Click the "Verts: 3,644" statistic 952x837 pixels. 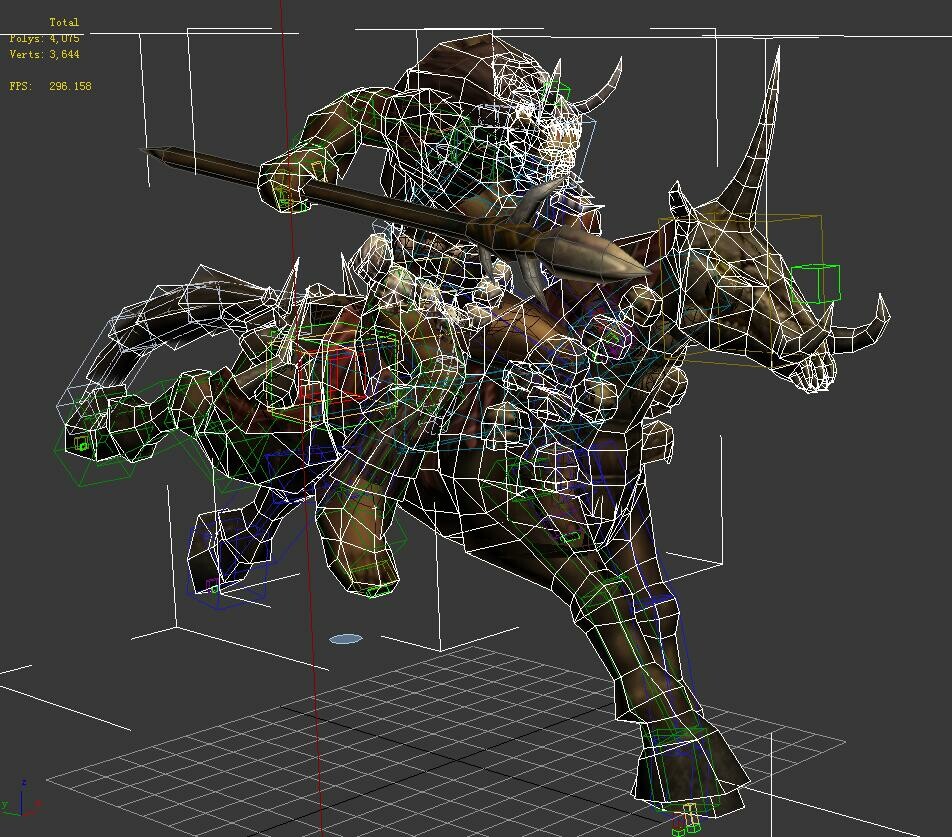pyautogui.click(x=44, y=54)
